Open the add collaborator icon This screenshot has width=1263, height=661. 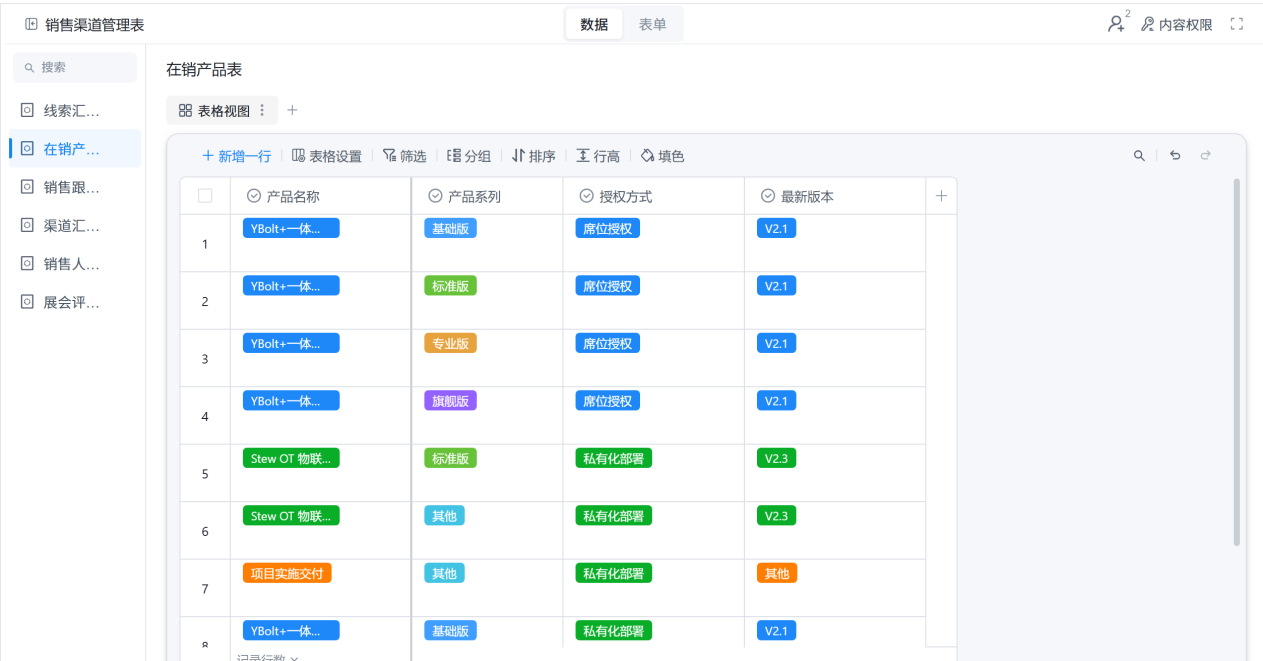tap(1117, 24)
